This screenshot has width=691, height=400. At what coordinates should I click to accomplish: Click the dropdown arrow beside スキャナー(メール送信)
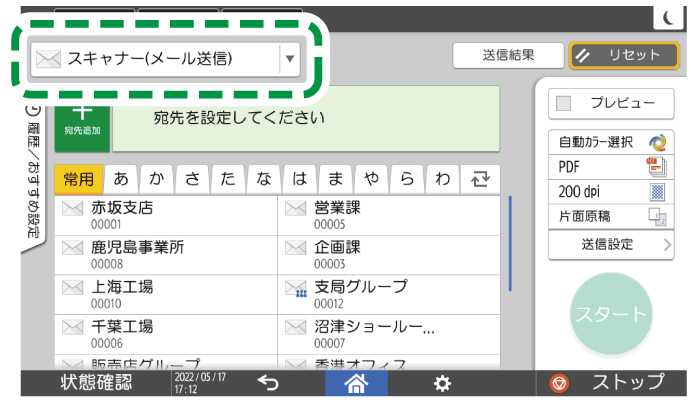[x=290, y=59]
